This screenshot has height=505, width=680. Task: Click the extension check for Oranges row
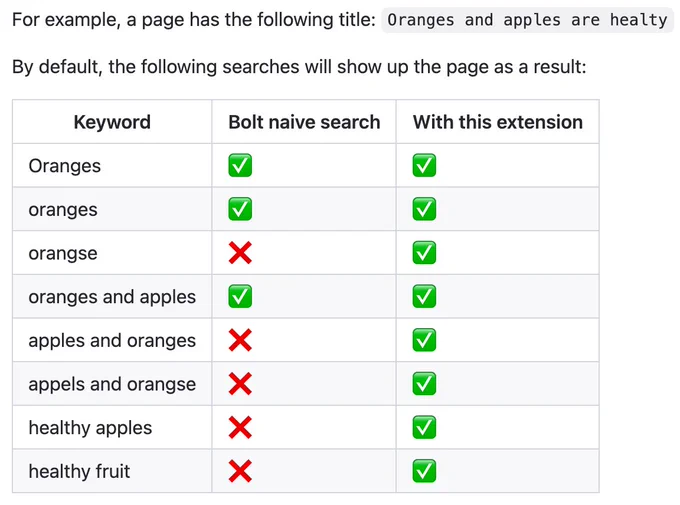point(424,165)
